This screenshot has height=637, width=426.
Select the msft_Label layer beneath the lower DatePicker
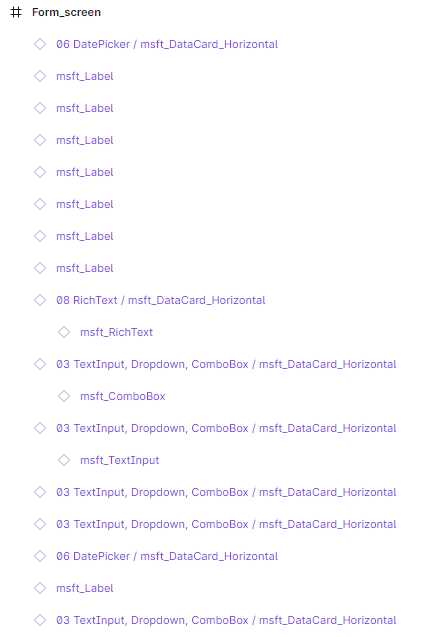click(x=85, y=588)
